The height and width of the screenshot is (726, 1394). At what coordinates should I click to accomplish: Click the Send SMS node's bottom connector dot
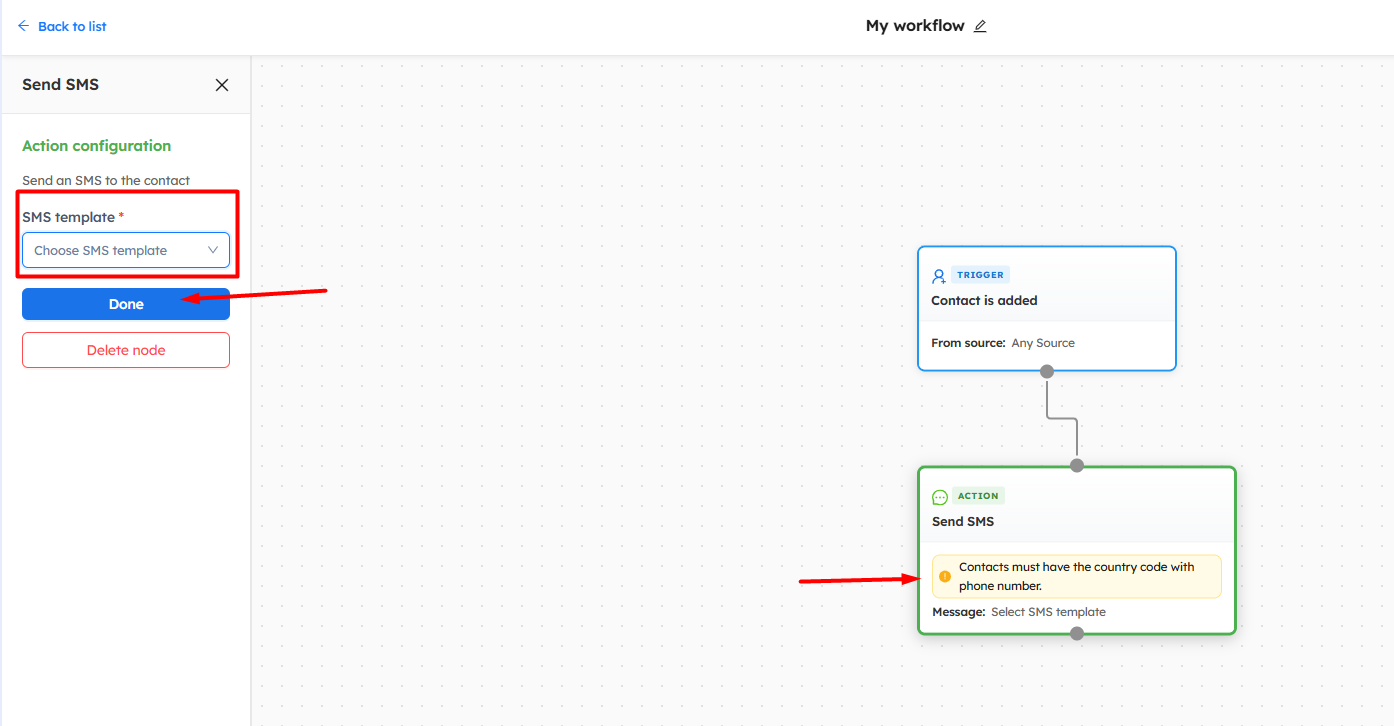coord(1077,633)
